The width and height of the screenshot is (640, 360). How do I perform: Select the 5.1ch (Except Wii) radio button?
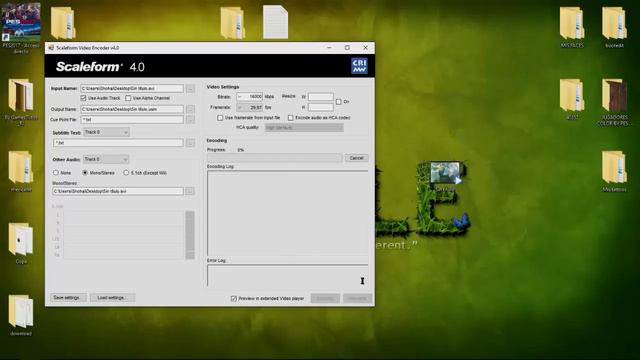(x=126, y=173)
